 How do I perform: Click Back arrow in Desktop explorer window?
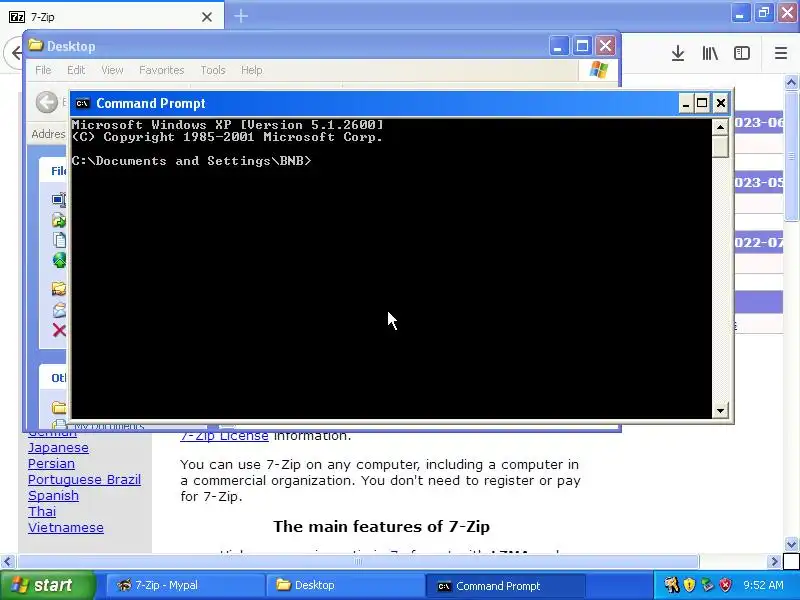(x=47, y=102)
